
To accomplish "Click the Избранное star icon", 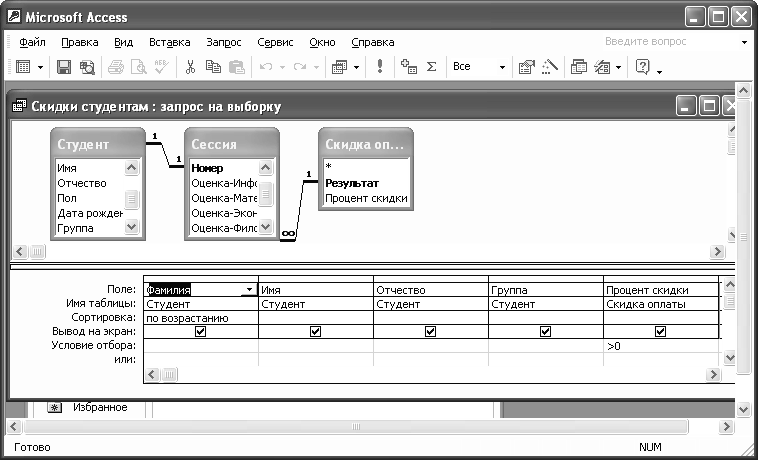I will [x=54, y=408].
